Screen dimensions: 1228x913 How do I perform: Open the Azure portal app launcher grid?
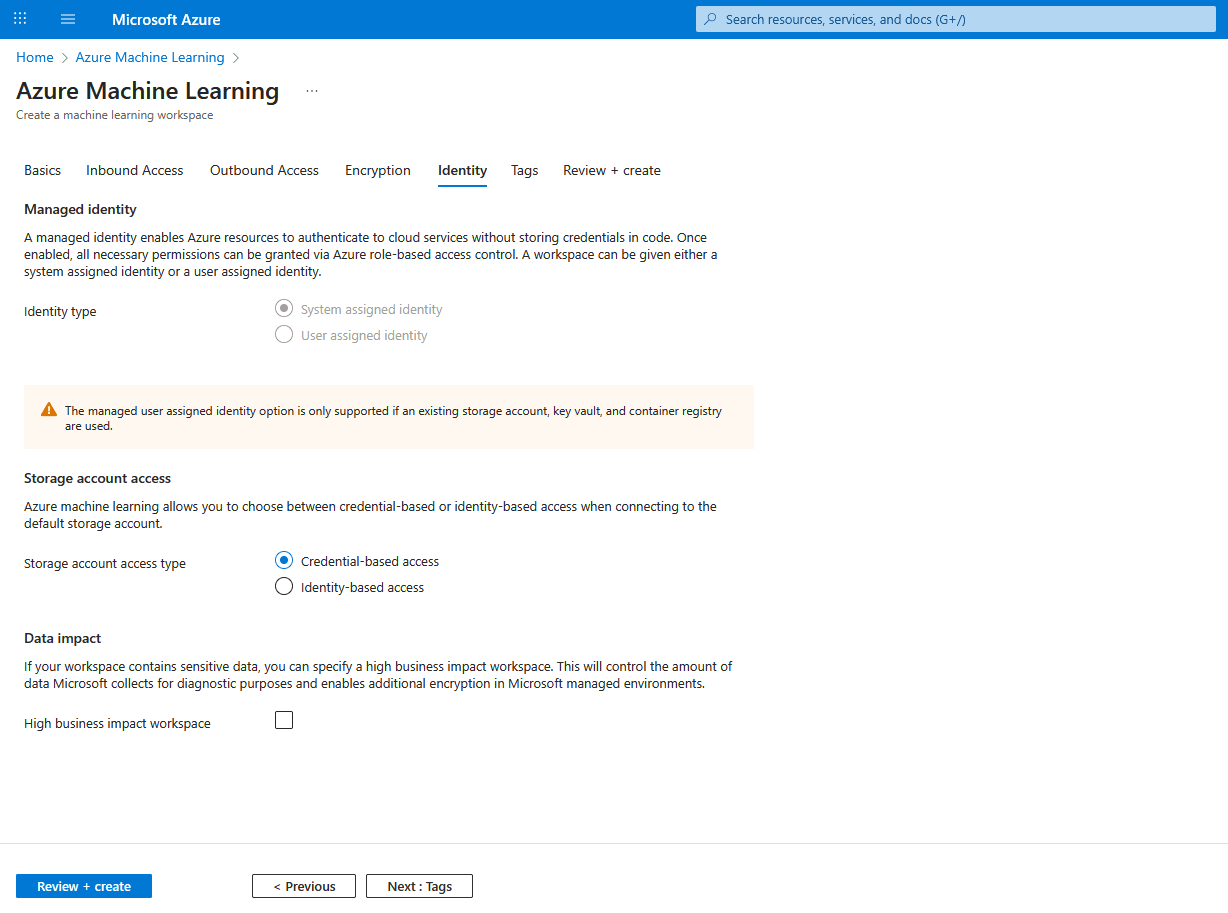pos(19,18)
